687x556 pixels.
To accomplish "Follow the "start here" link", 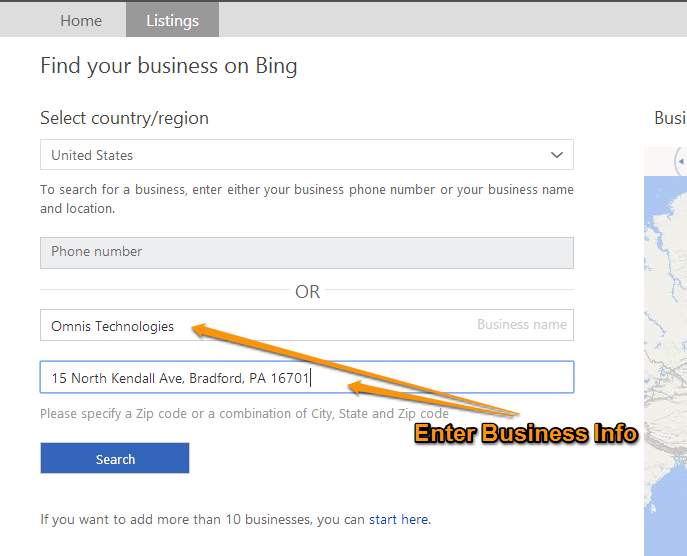I will (x=399, y=519).
